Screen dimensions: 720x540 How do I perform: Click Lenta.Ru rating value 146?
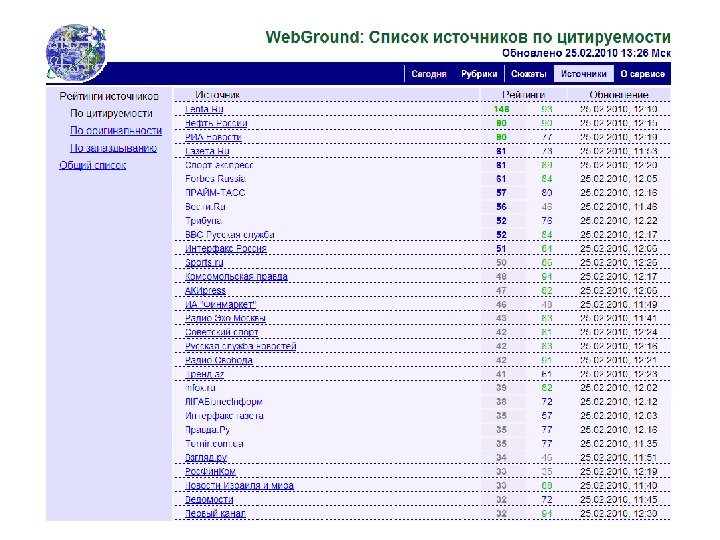pos(501,109)
